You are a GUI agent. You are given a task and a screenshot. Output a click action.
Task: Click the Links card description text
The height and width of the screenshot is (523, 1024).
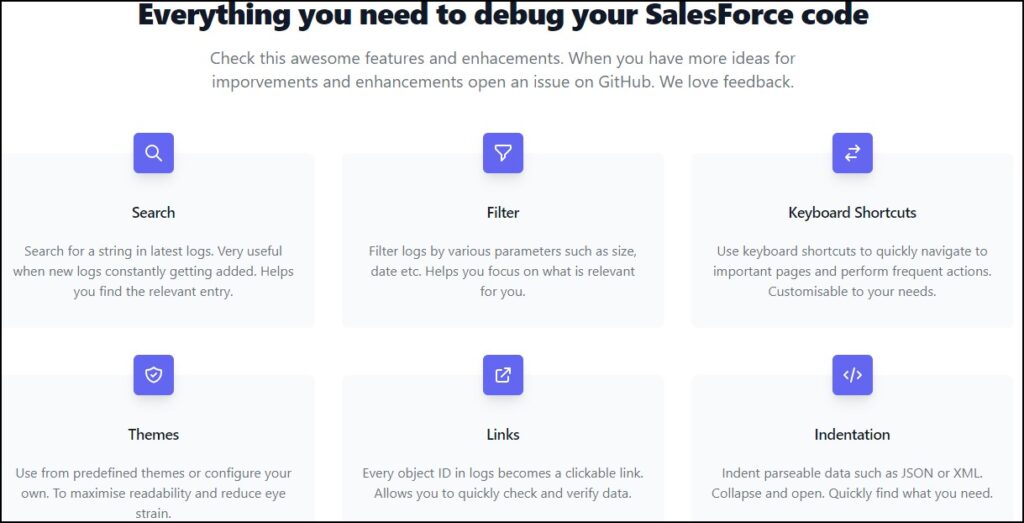[x=503, y=483]
